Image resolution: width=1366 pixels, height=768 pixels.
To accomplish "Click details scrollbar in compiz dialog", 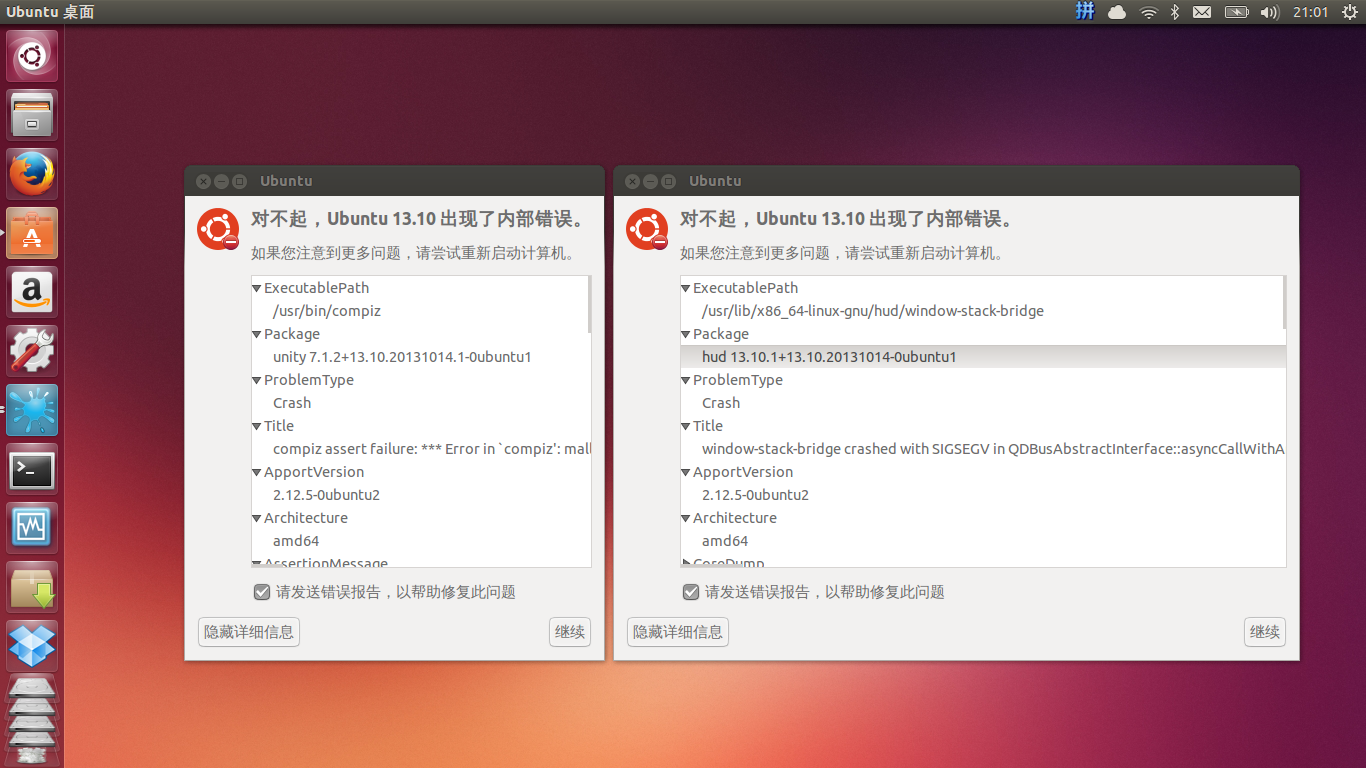I will pos(589,304).
